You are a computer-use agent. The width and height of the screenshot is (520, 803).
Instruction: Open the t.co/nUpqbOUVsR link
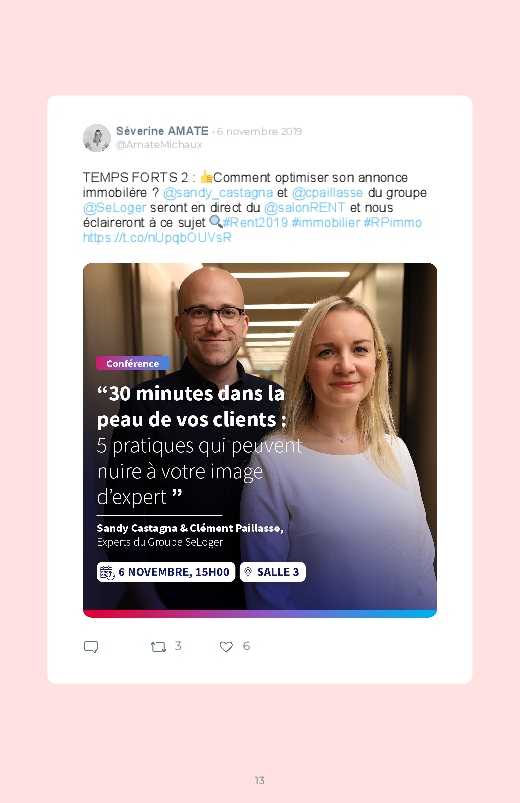[157, 237]
